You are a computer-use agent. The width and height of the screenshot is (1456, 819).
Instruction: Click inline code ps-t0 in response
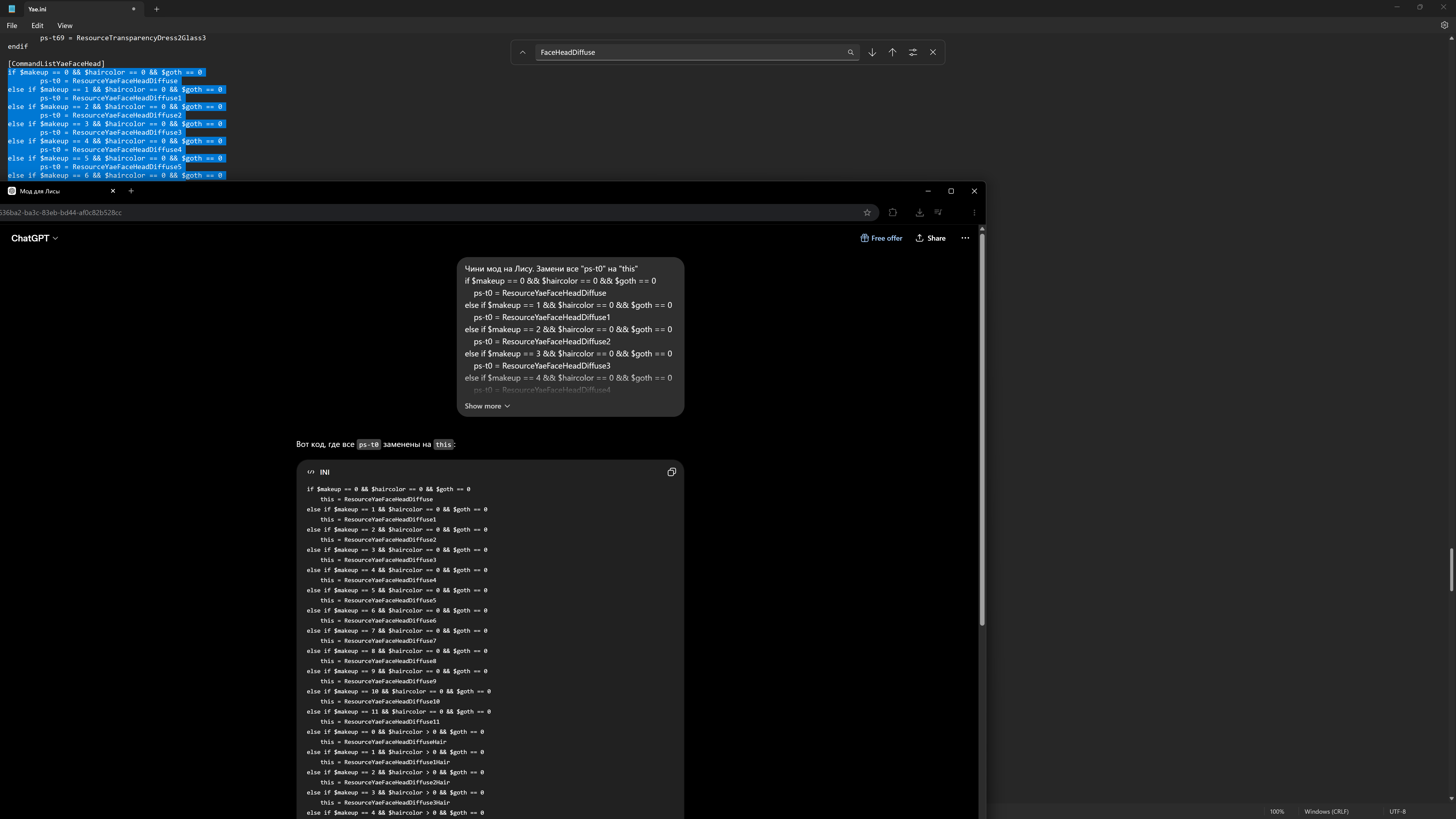369,445
